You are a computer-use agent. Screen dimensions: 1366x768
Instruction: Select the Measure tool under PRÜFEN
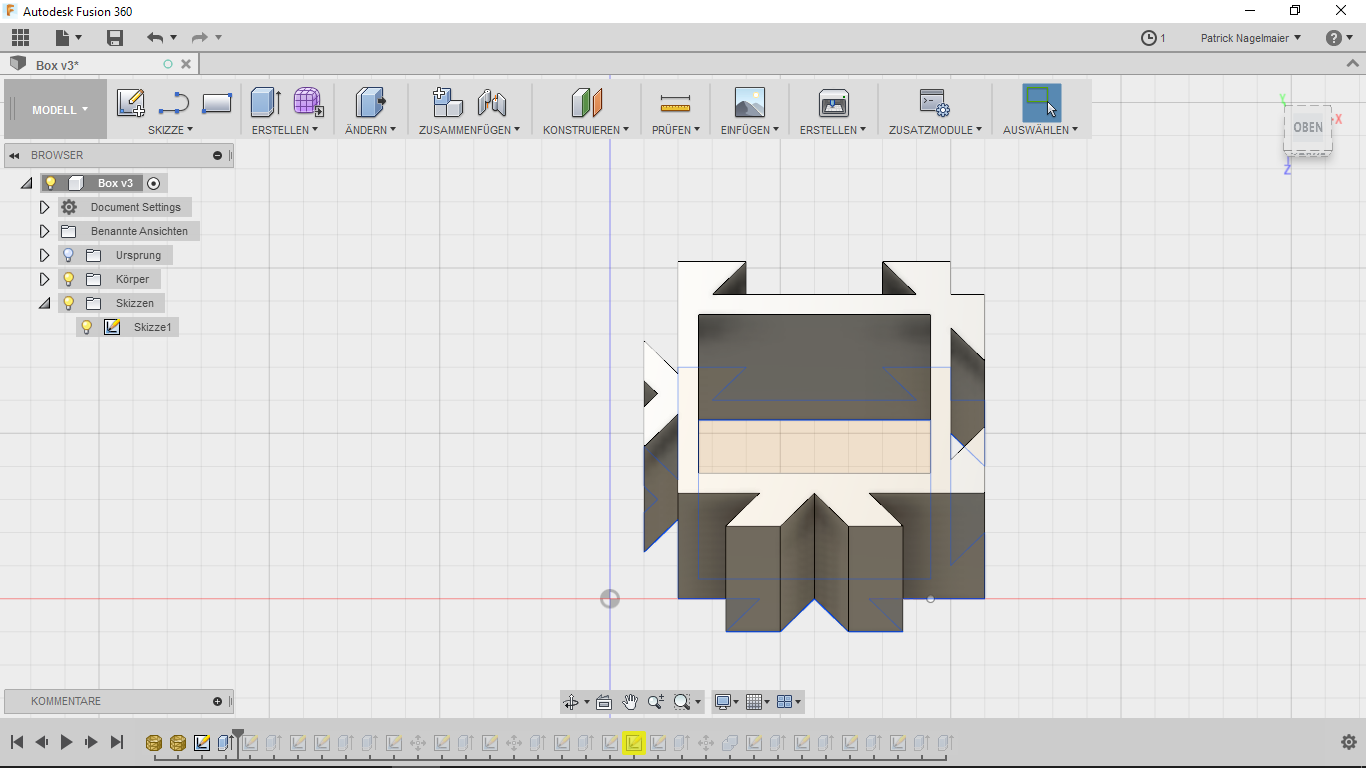pyautogui.click(x=674, y=100)
